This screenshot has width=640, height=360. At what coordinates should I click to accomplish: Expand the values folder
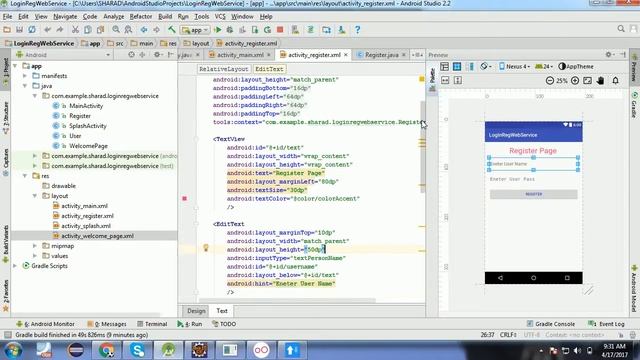click(35, 256)
